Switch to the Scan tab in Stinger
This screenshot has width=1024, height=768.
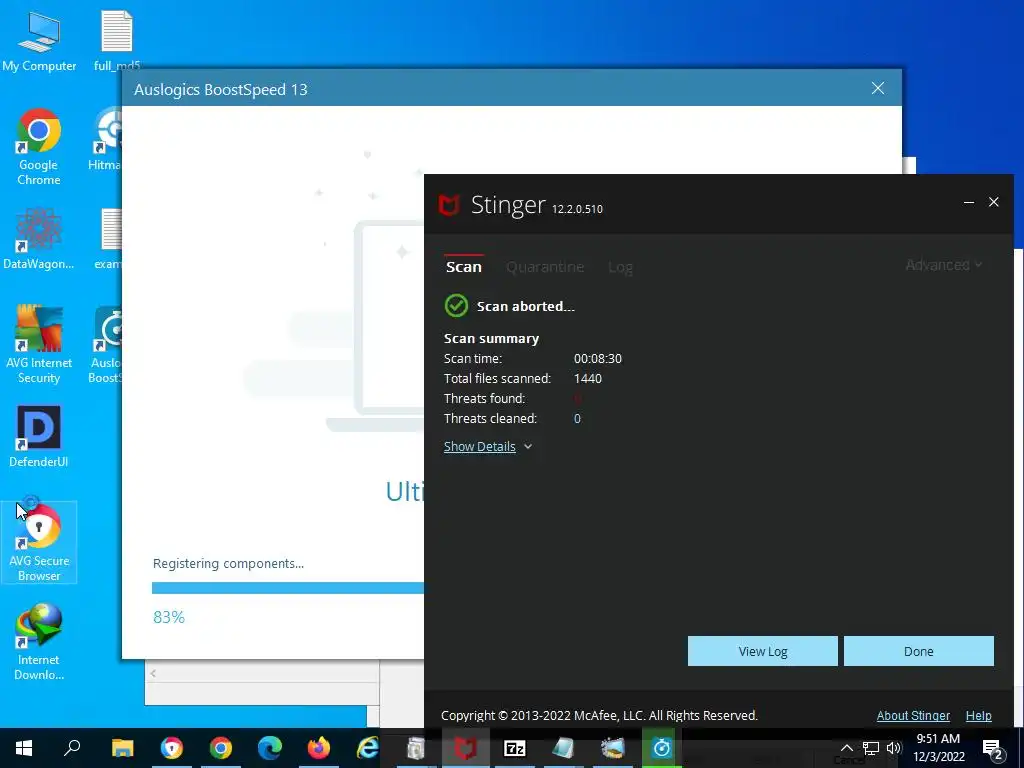point(464,266)
